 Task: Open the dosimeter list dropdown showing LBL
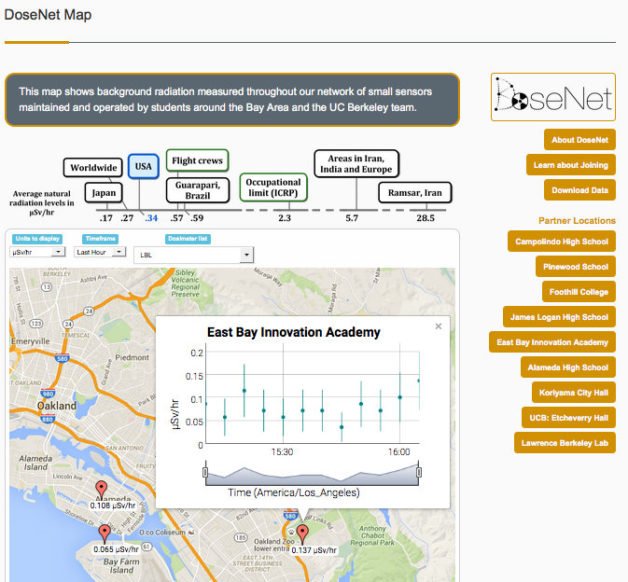point(194,255)
